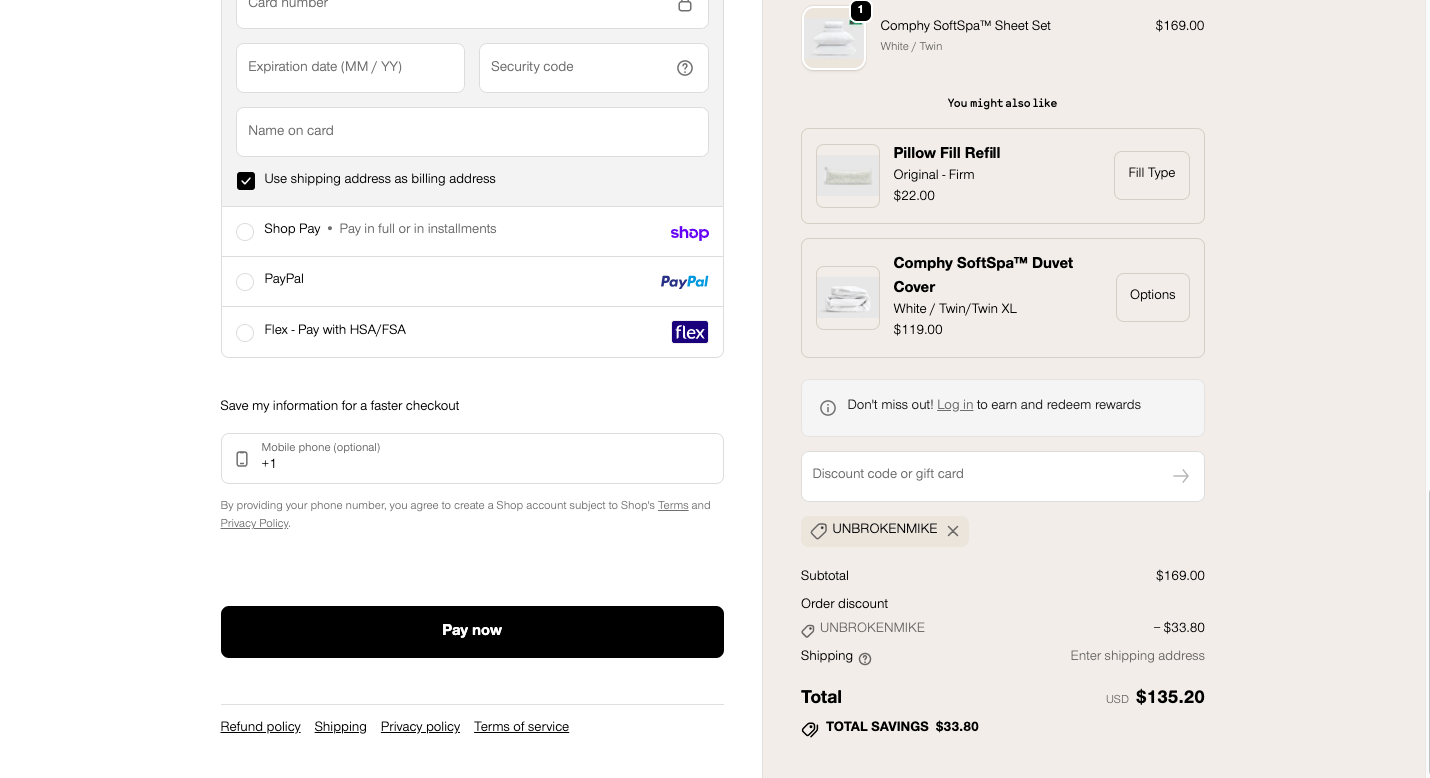This screenshot has height=778, width=1430.
Task: Open the Terms of service link
Action: tap(521, 727)
